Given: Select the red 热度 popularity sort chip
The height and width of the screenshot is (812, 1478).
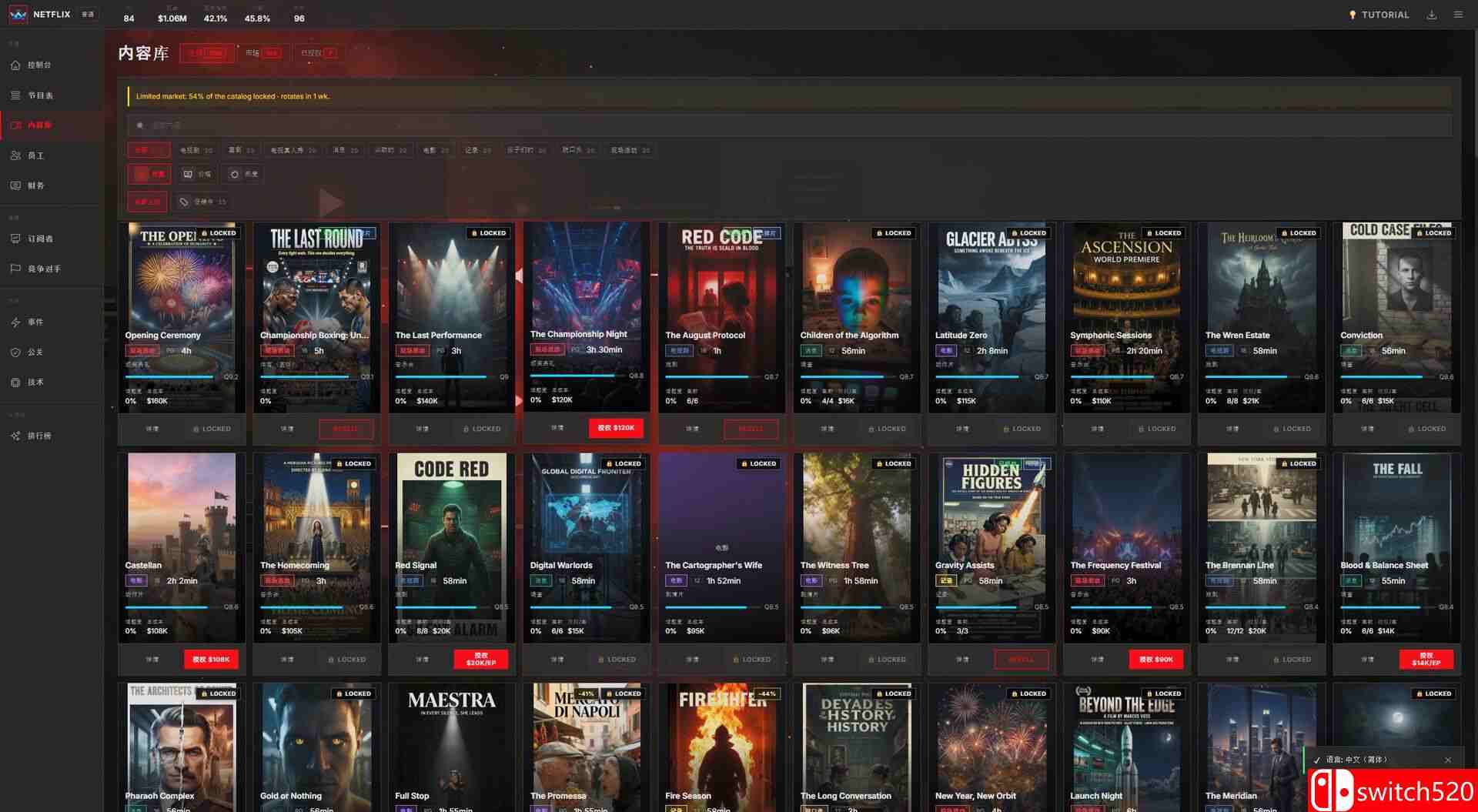Looking at the screenshot, I should coord(149,175).
